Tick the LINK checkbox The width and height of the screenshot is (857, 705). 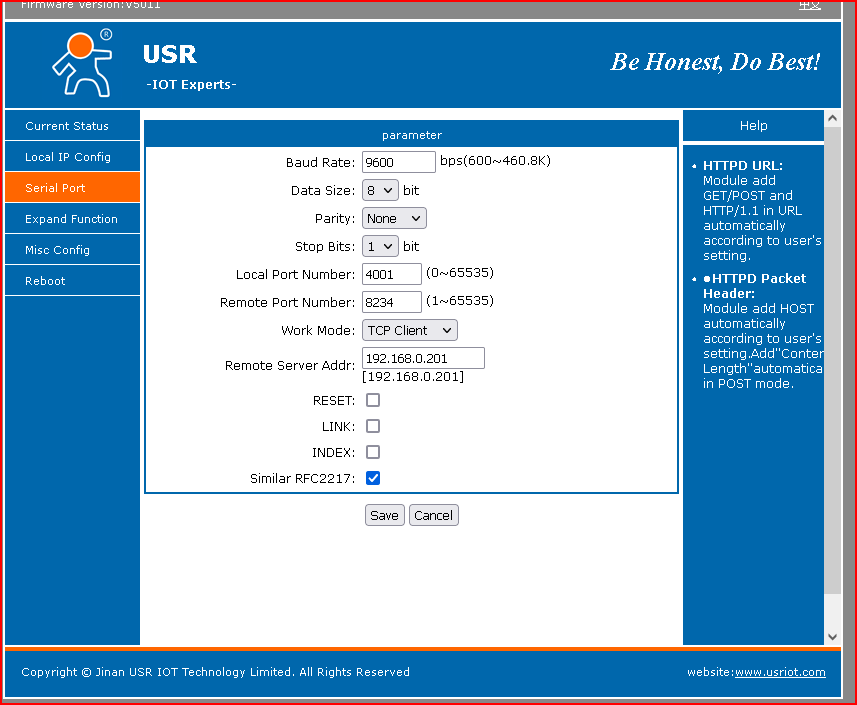[373, 426]
